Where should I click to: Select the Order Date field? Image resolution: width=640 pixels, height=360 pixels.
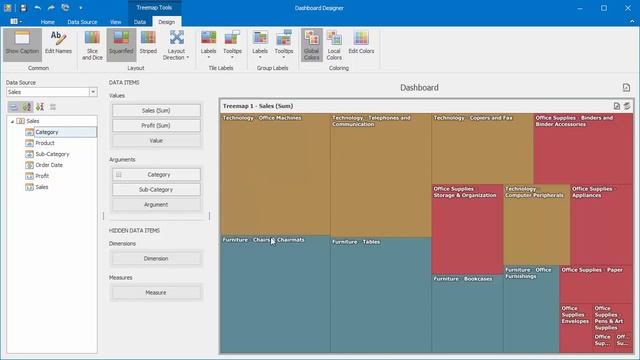pyautogui.click(x=49, y=165)
